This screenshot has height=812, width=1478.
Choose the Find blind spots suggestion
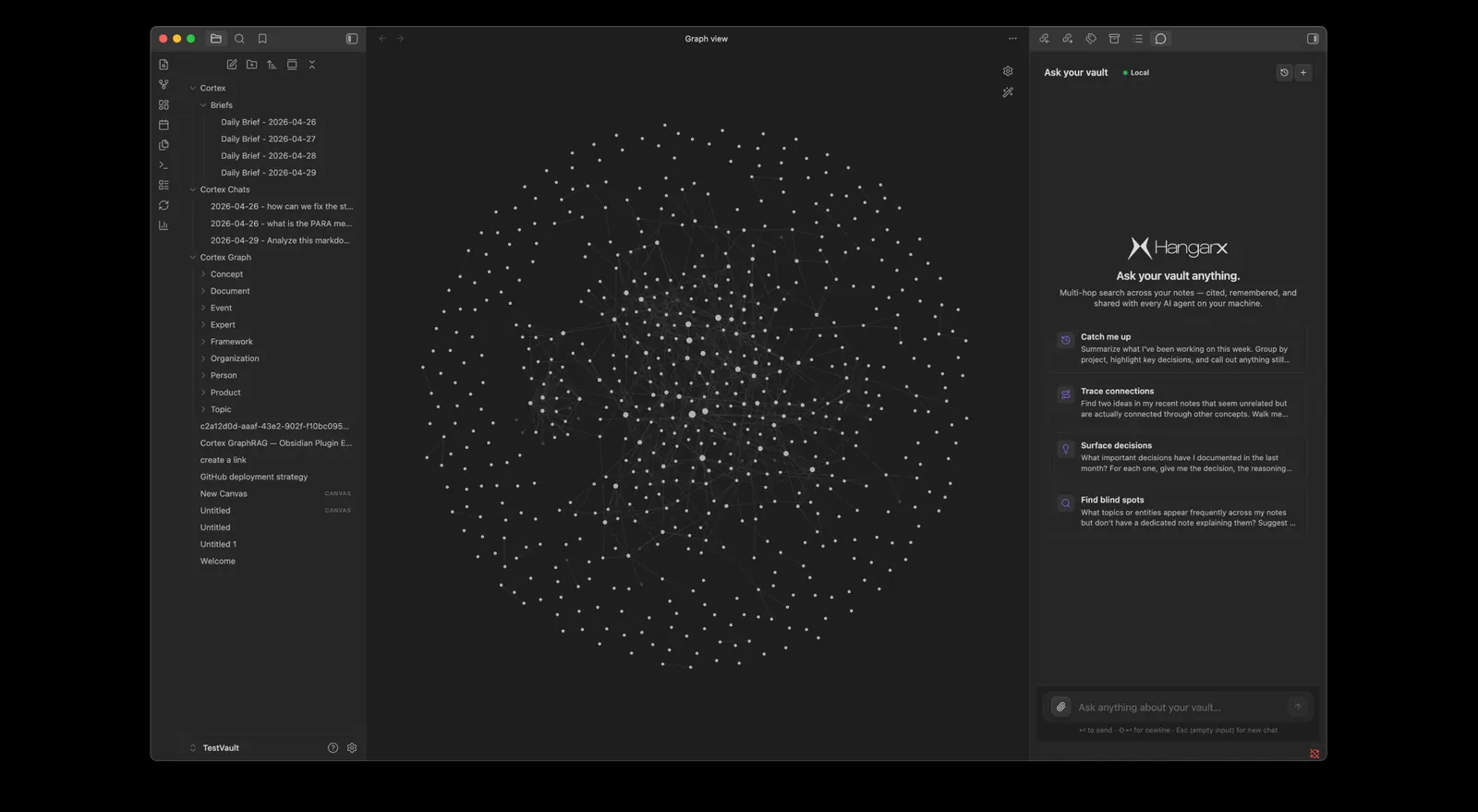click(1178, 512)
